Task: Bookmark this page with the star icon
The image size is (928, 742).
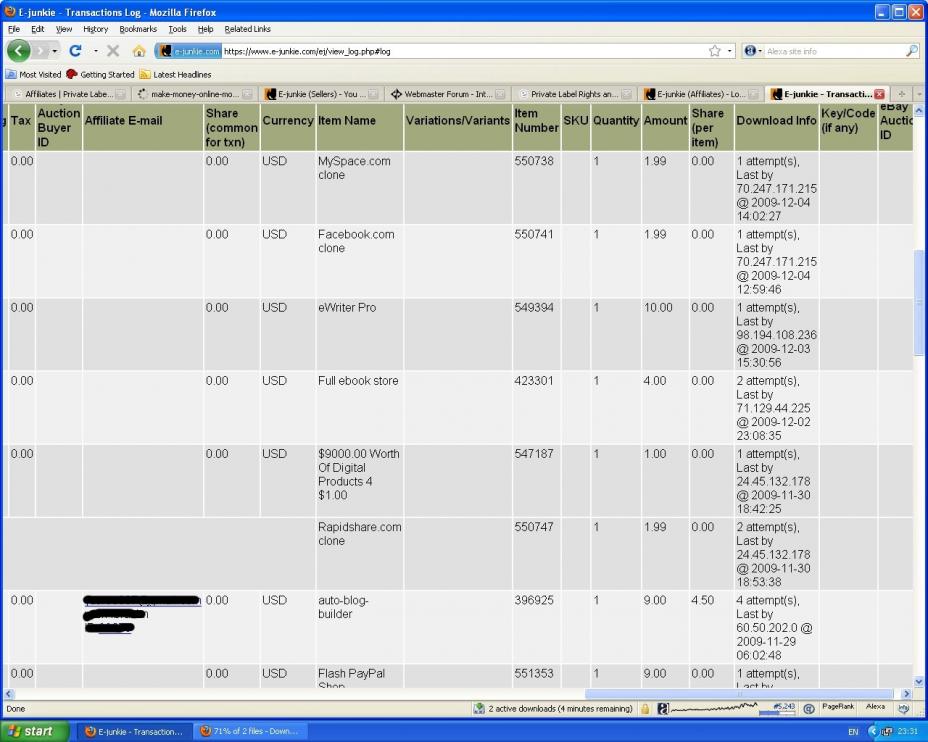Action: click(714, 51)
